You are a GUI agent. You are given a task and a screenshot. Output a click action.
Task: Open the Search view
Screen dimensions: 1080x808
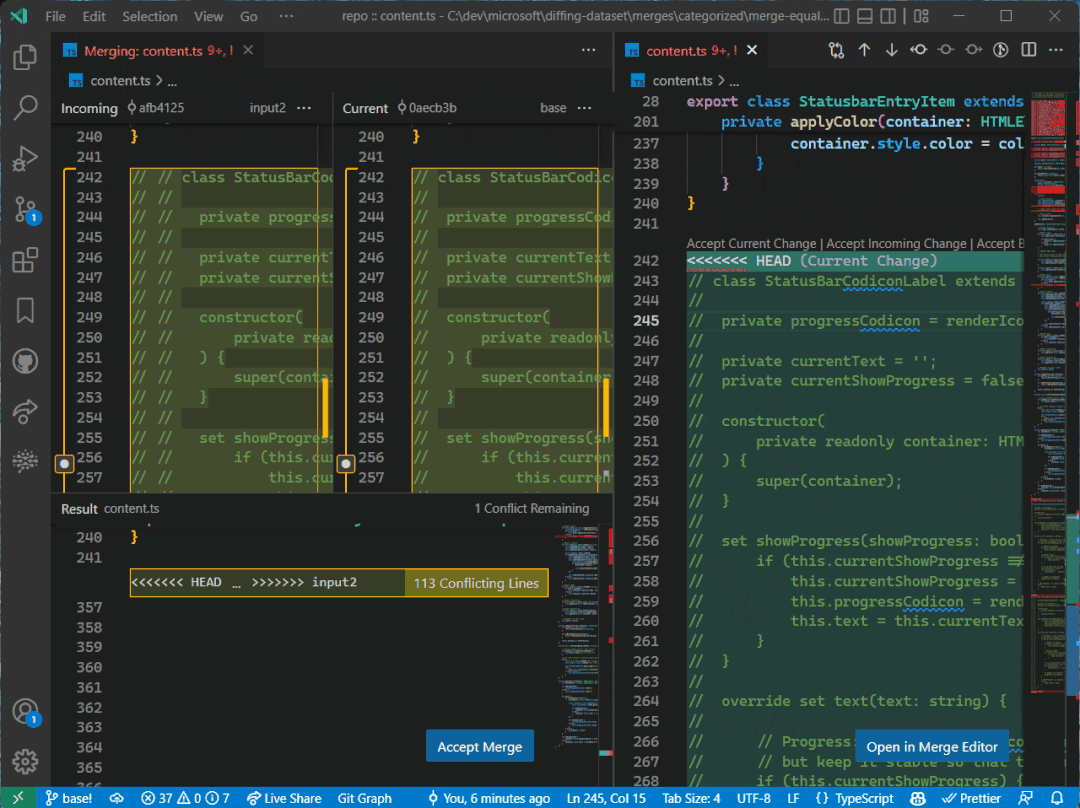pos(25,107)
